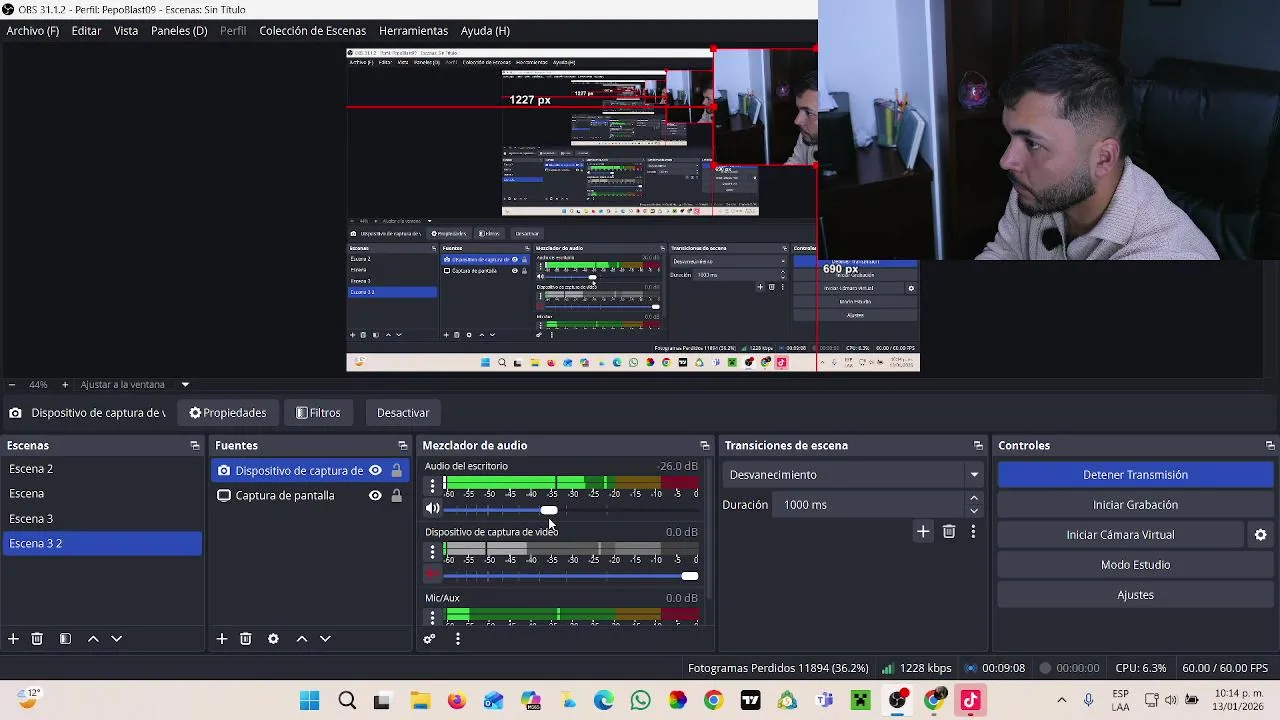Click Iniciar Cámara Virtual button

pos(1120,535)
